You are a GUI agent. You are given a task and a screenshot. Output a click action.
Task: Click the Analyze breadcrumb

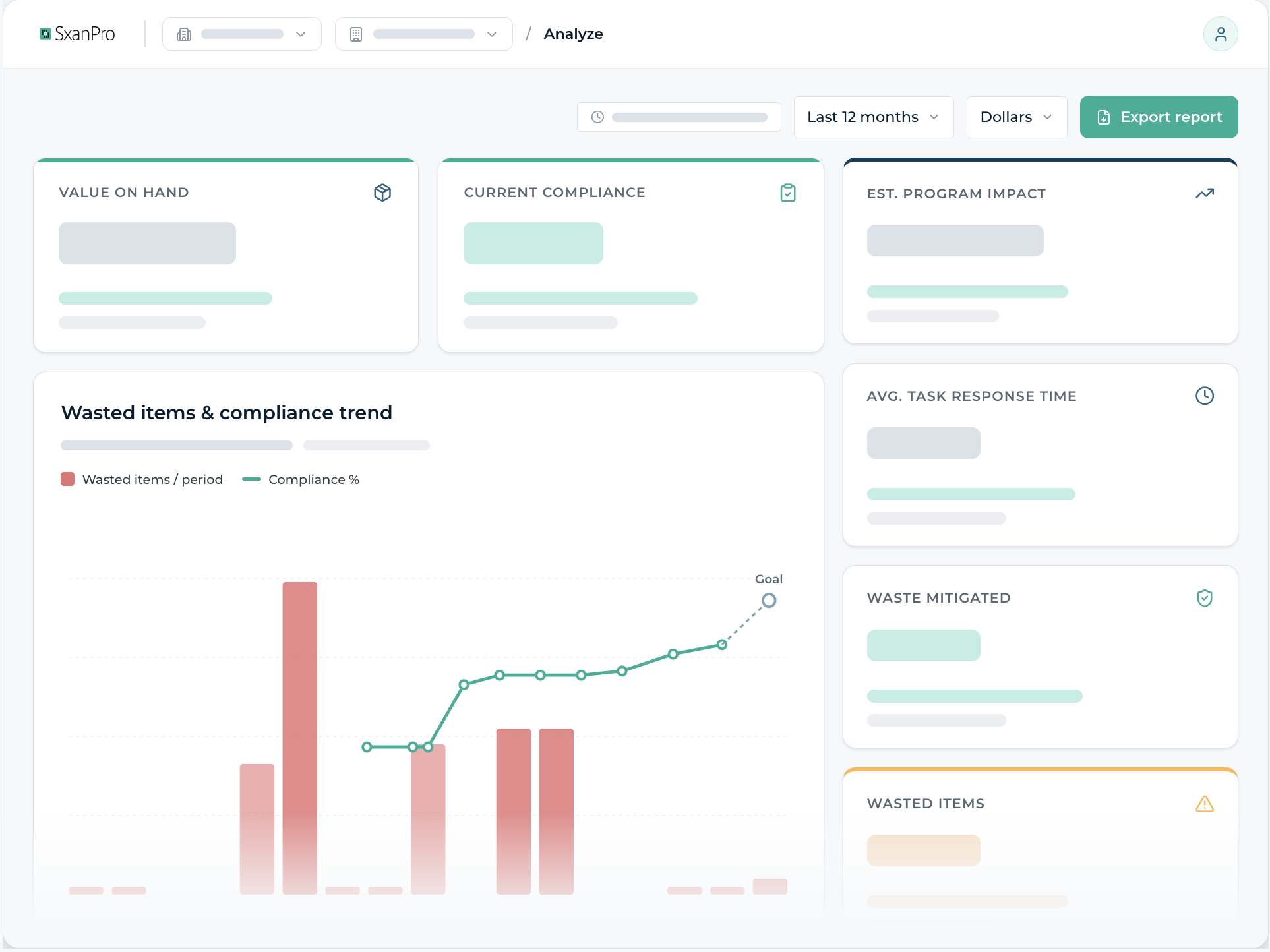[x=573, y=34]
